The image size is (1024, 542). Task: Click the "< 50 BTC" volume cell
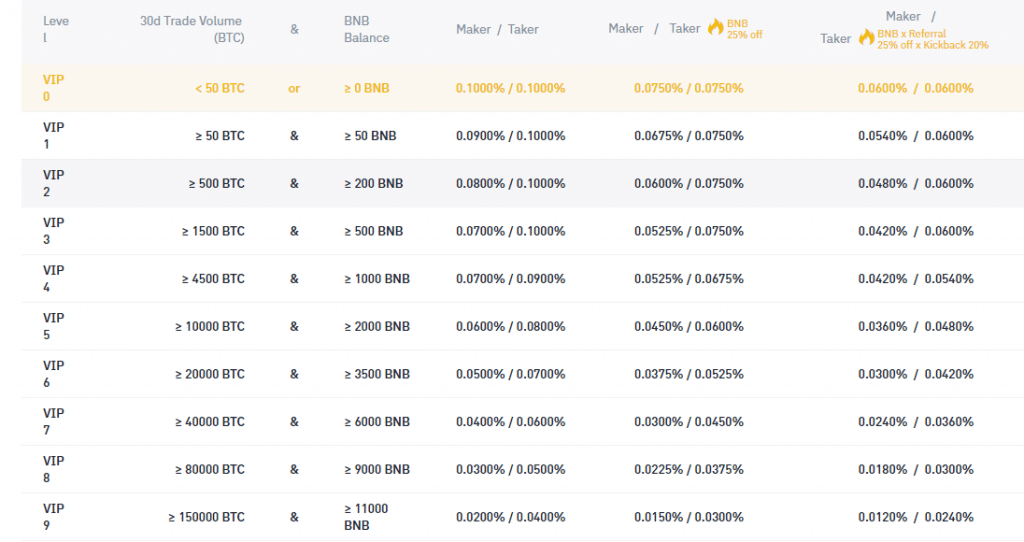(219, 88)
